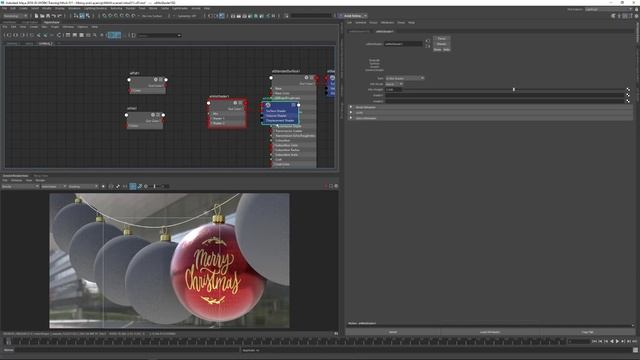Toggle the Attribute Editor icon at top right
Screen dimensions: 640x360
(x=624, y=16)
